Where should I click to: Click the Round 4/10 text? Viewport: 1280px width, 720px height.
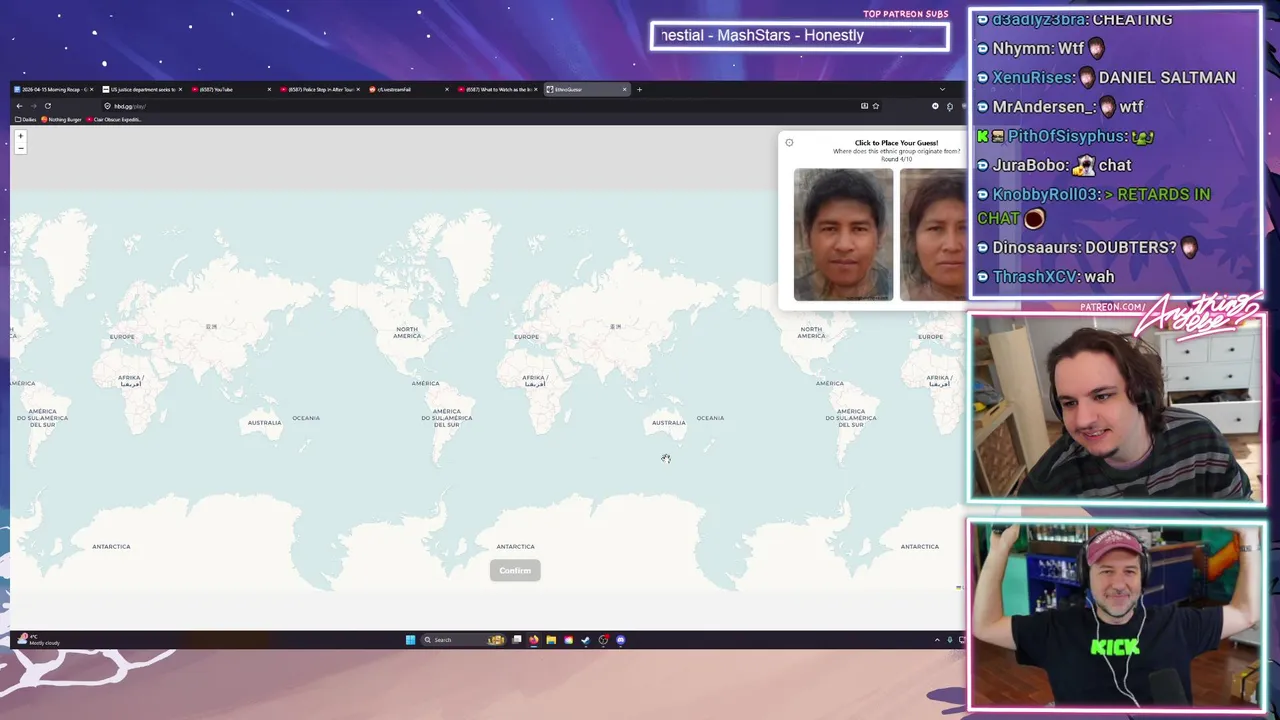pyautogui.click(x=896, y=159)
